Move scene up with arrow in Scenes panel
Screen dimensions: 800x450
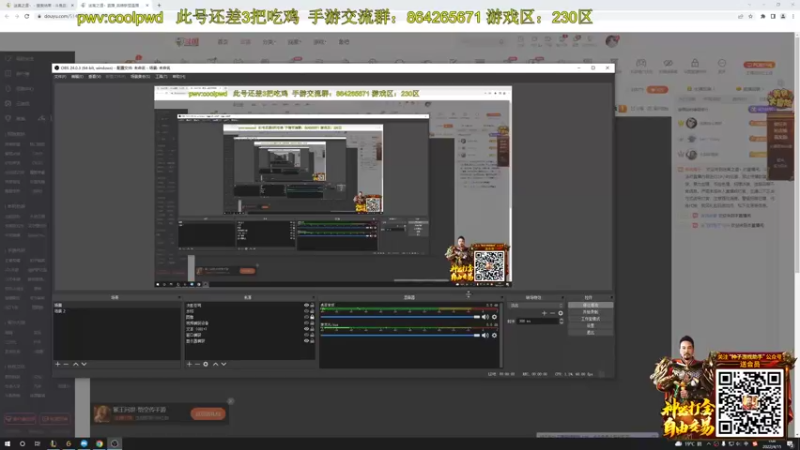point(76,364)
